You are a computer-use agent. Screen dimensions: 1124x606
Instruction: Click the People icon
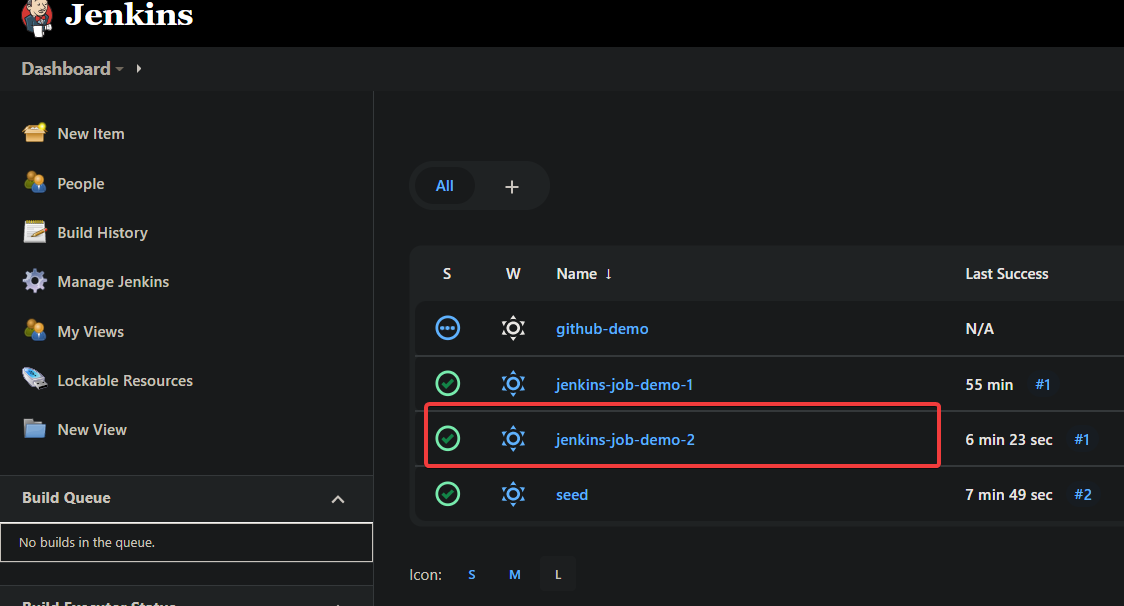coord(34,182)
